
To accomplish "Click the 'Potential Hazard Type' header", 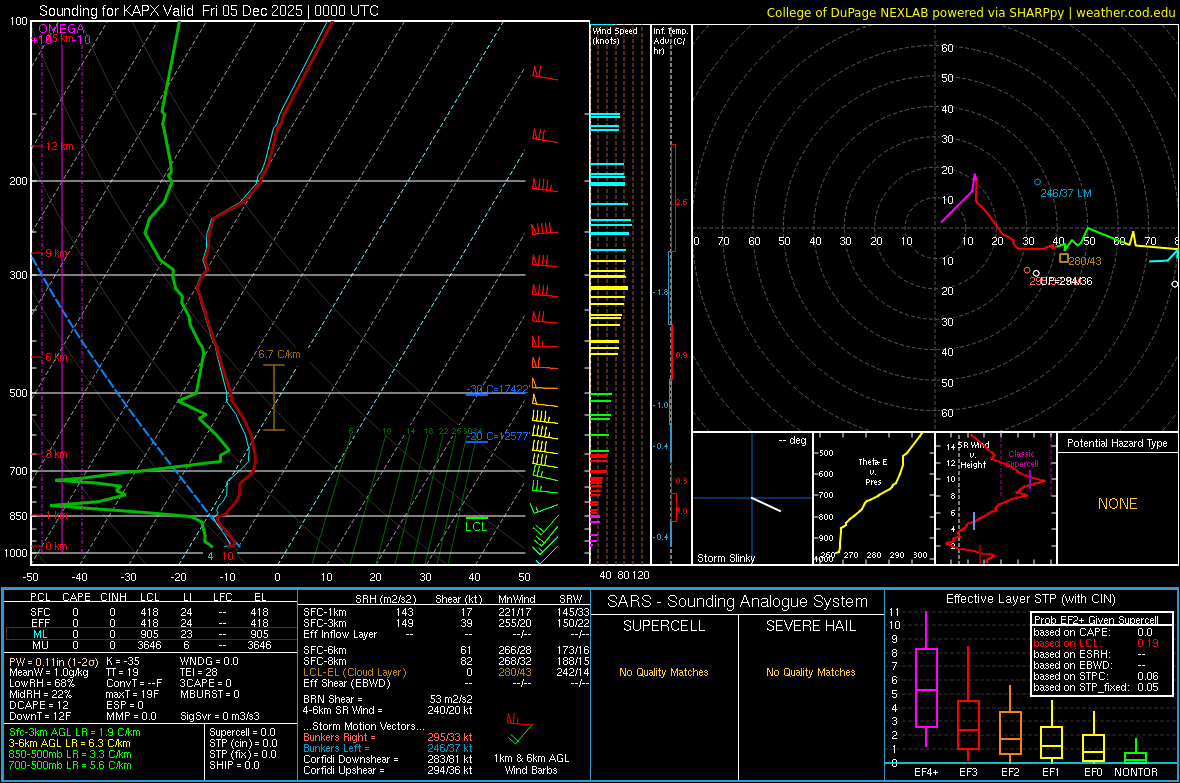I will coord(1117,443).
